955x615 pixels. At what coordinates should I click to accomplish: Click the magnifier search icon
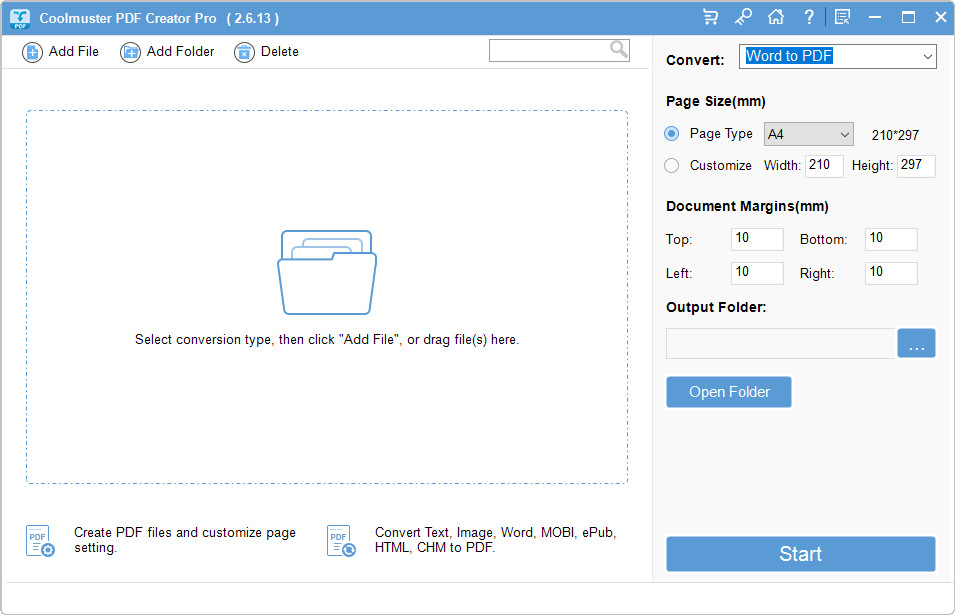(619, 49)
